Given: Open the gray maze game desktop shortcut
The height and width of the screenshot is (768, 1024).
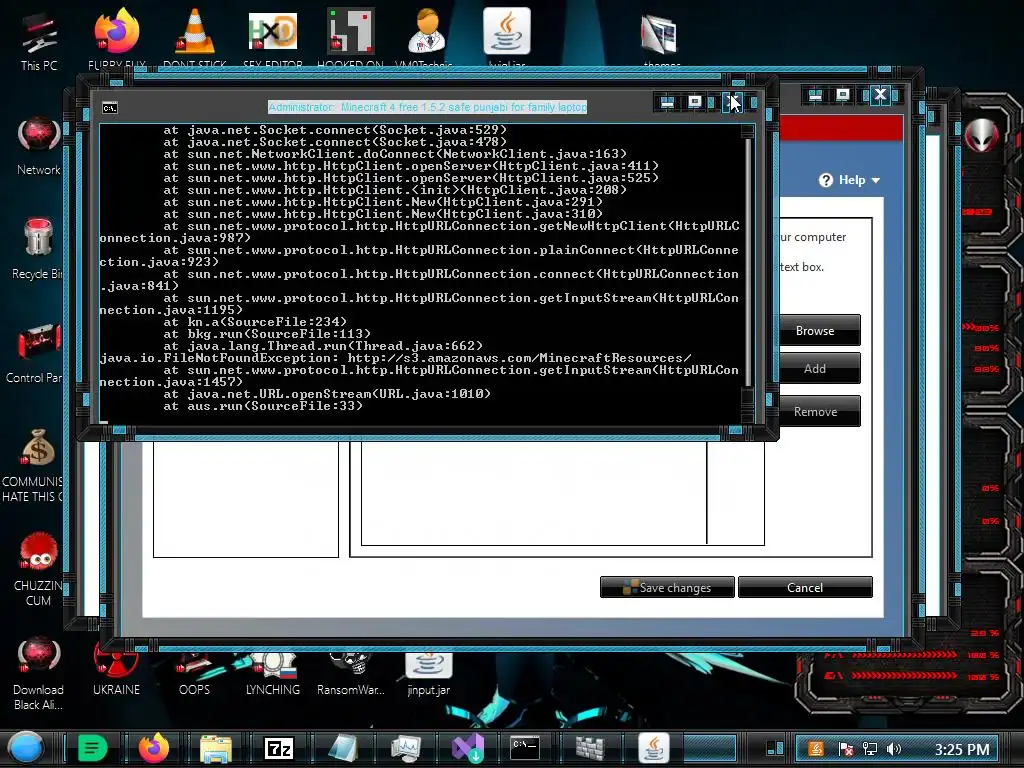Looking at the screenshot, I should click(351, 38).
